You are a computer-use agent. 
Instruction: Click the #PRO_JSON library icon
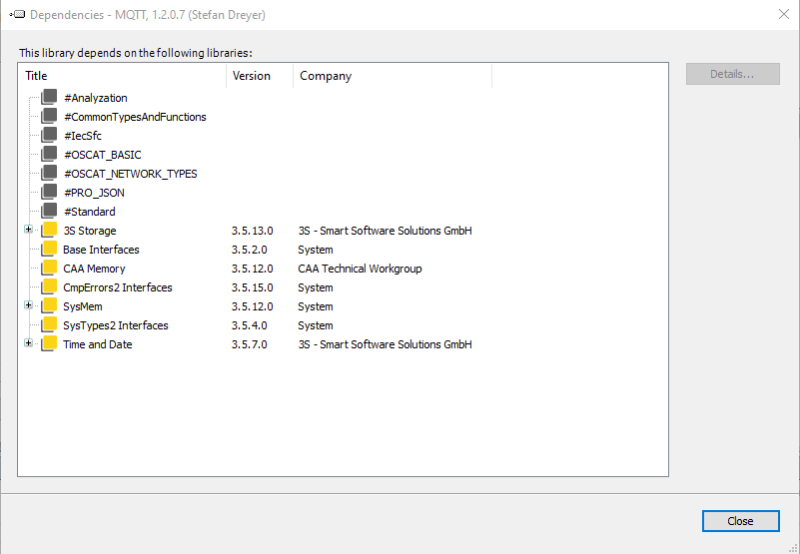coord(49,191)
